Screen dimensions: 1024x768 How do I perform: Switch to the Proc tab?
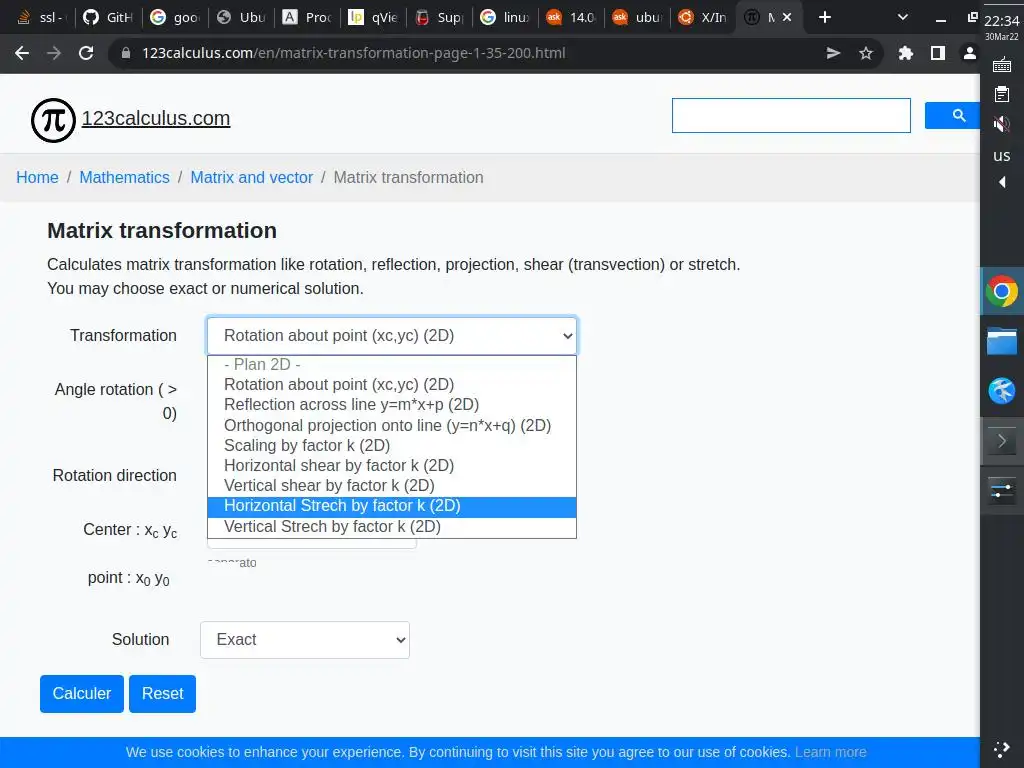pos(307,17)
